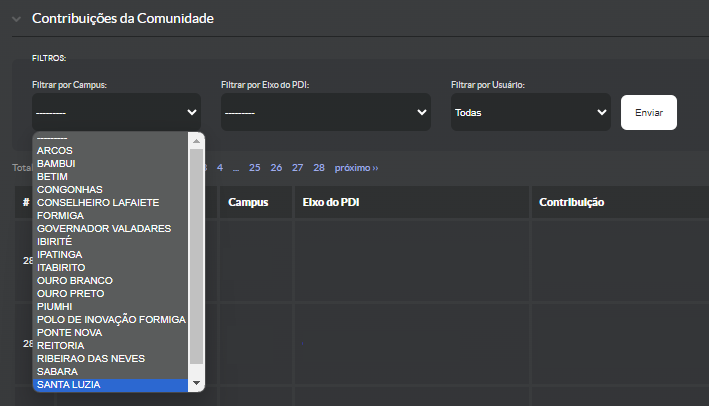Screen dimensions: 709x406
Task: Click the Eixo do PDI column header
Action: (x=331, y=202)
